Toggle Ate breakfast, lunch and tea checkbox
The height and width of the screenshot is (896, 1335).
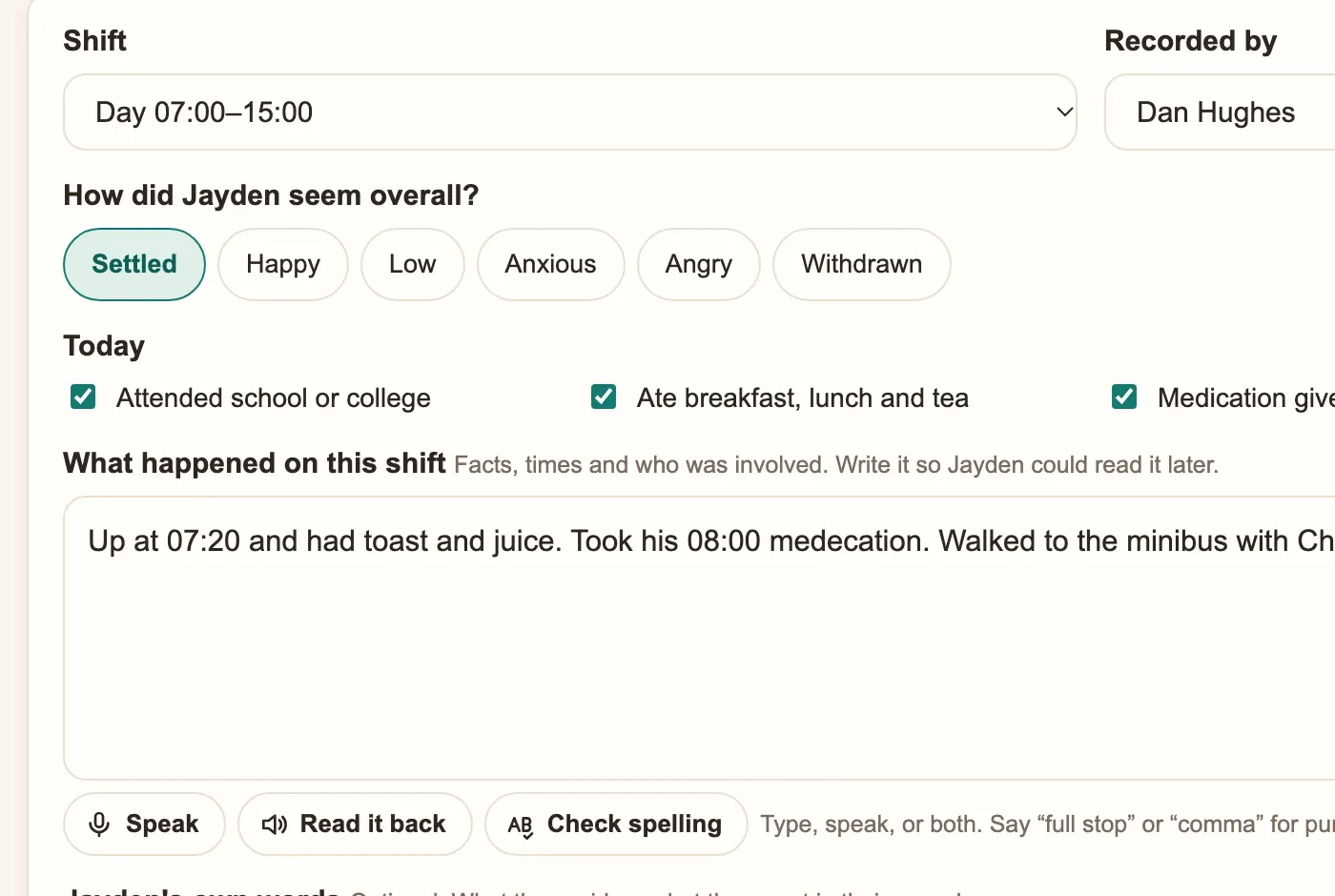(x=604, y=397)
